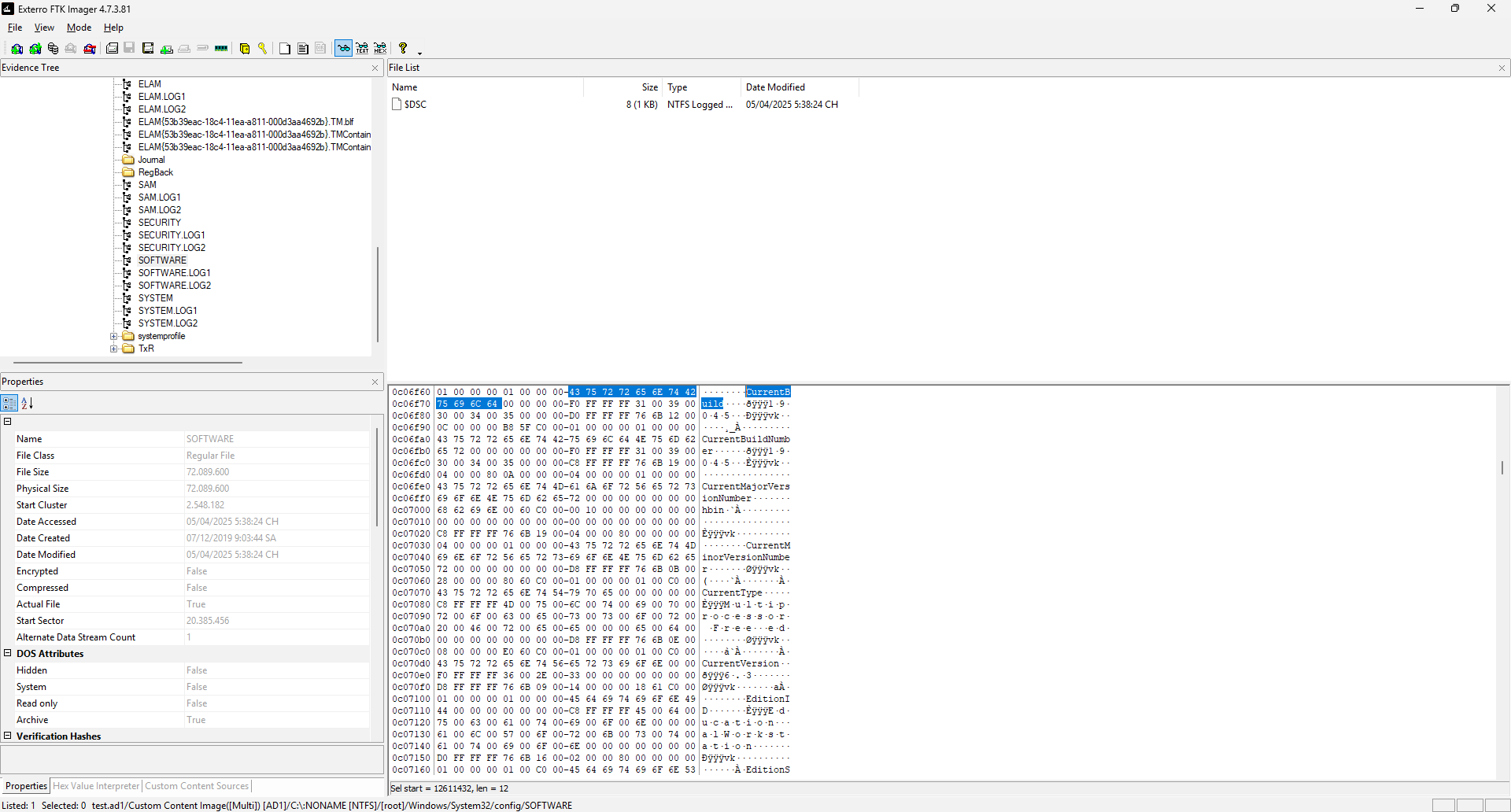The image size is (1511, 812).
Task: Switch to Hex Value Interpreter tab
Action: (x=97, y=786)
